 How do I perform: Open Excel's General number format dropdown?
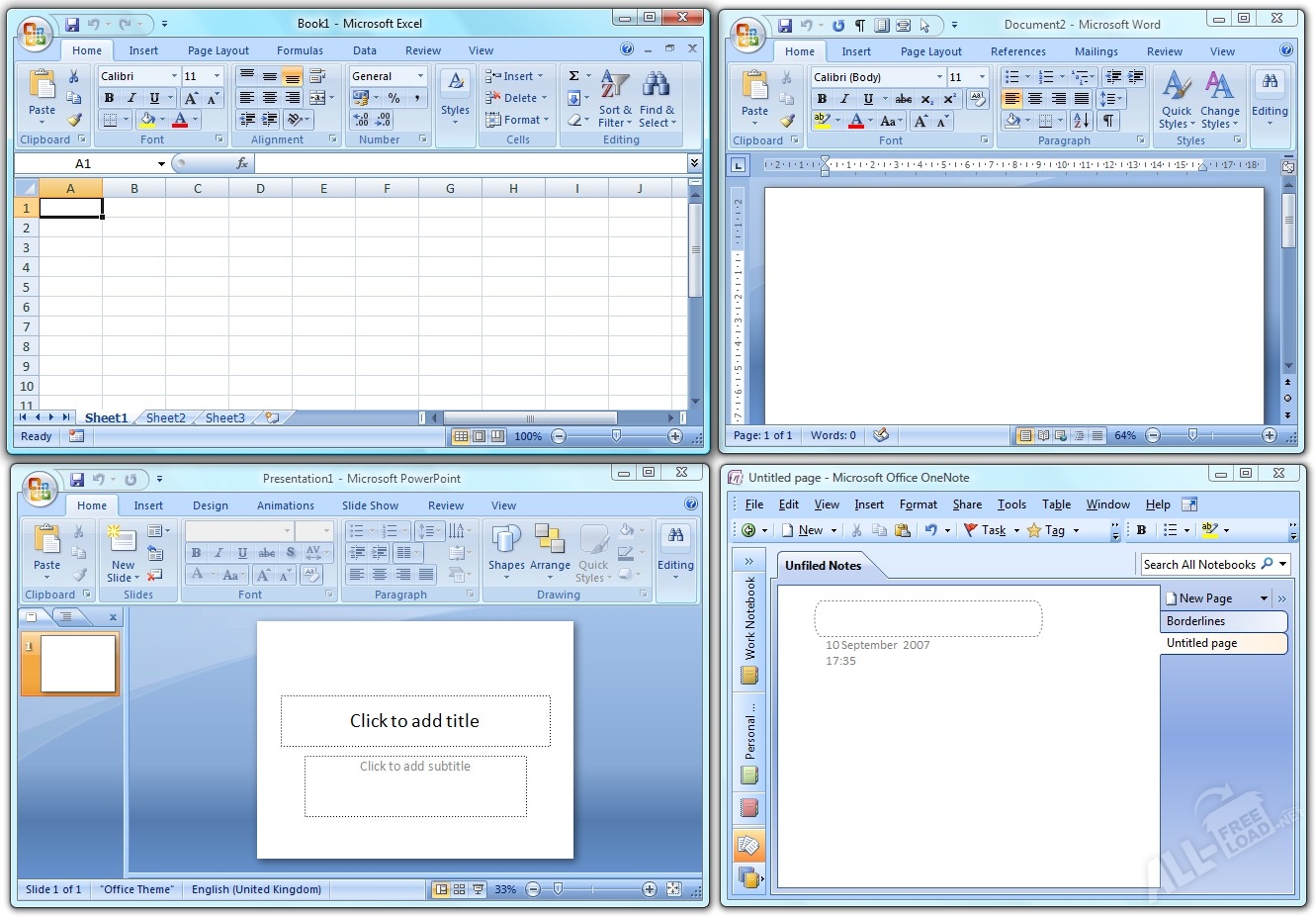(420, 76)
